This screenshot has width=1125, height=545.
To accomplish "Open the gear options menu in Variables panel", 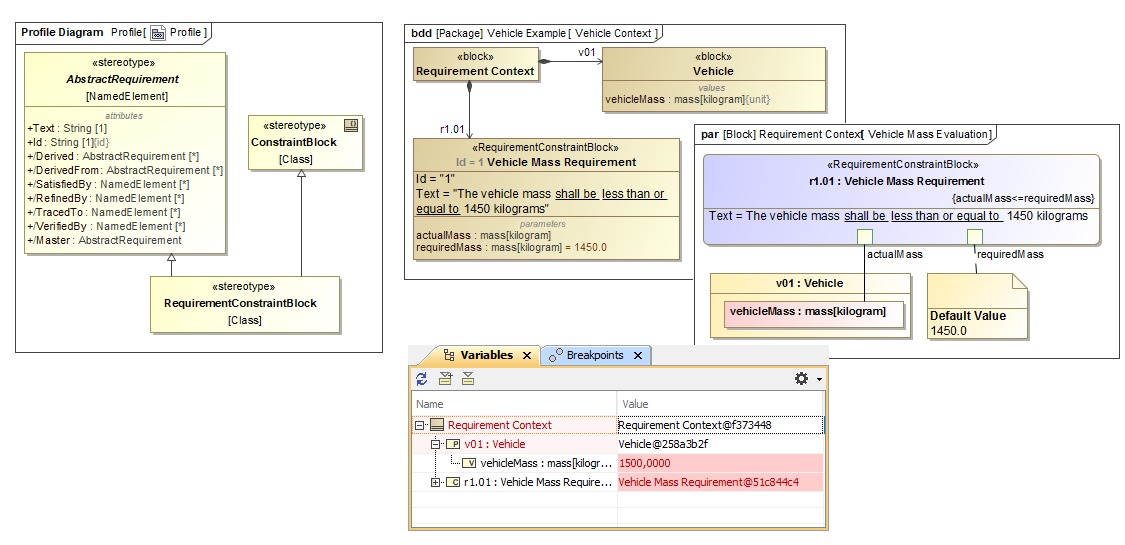I will (x=801, y=379).
